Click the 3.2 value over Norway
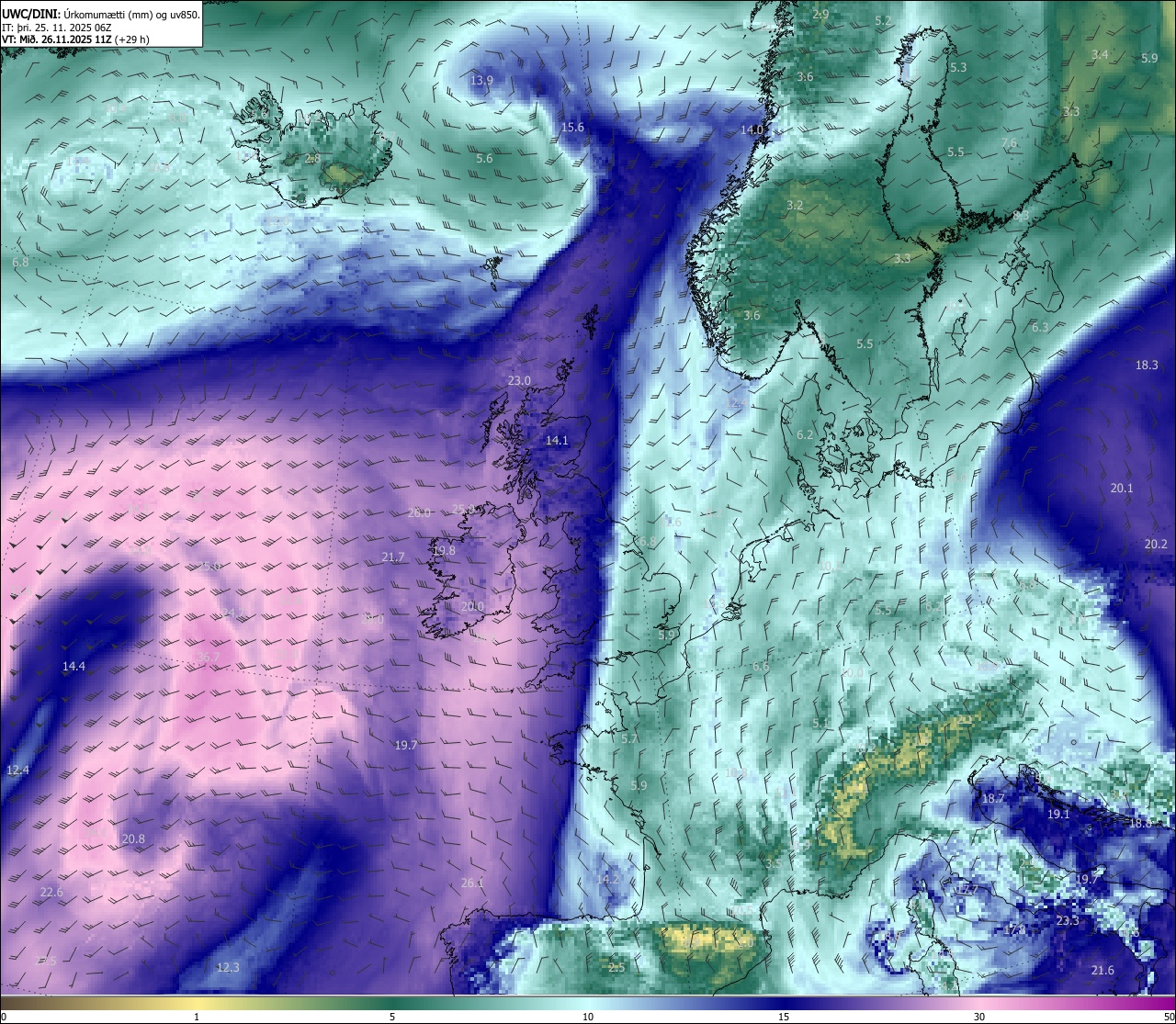 (796, 206)
